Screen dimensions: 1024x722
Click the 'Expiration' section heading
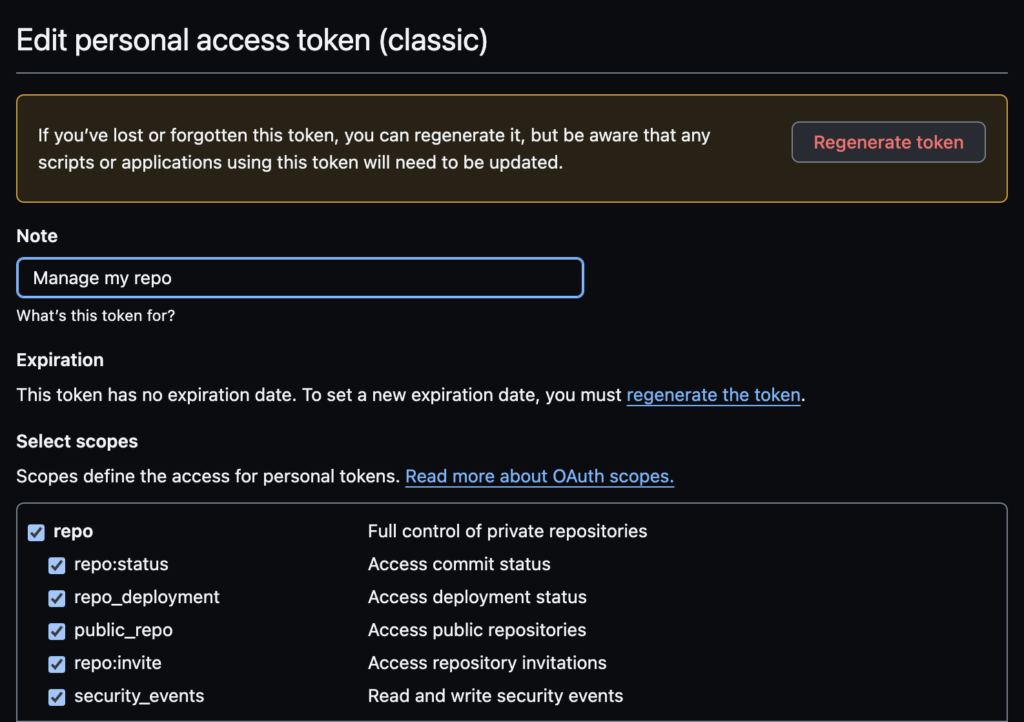tap(60, 360)
